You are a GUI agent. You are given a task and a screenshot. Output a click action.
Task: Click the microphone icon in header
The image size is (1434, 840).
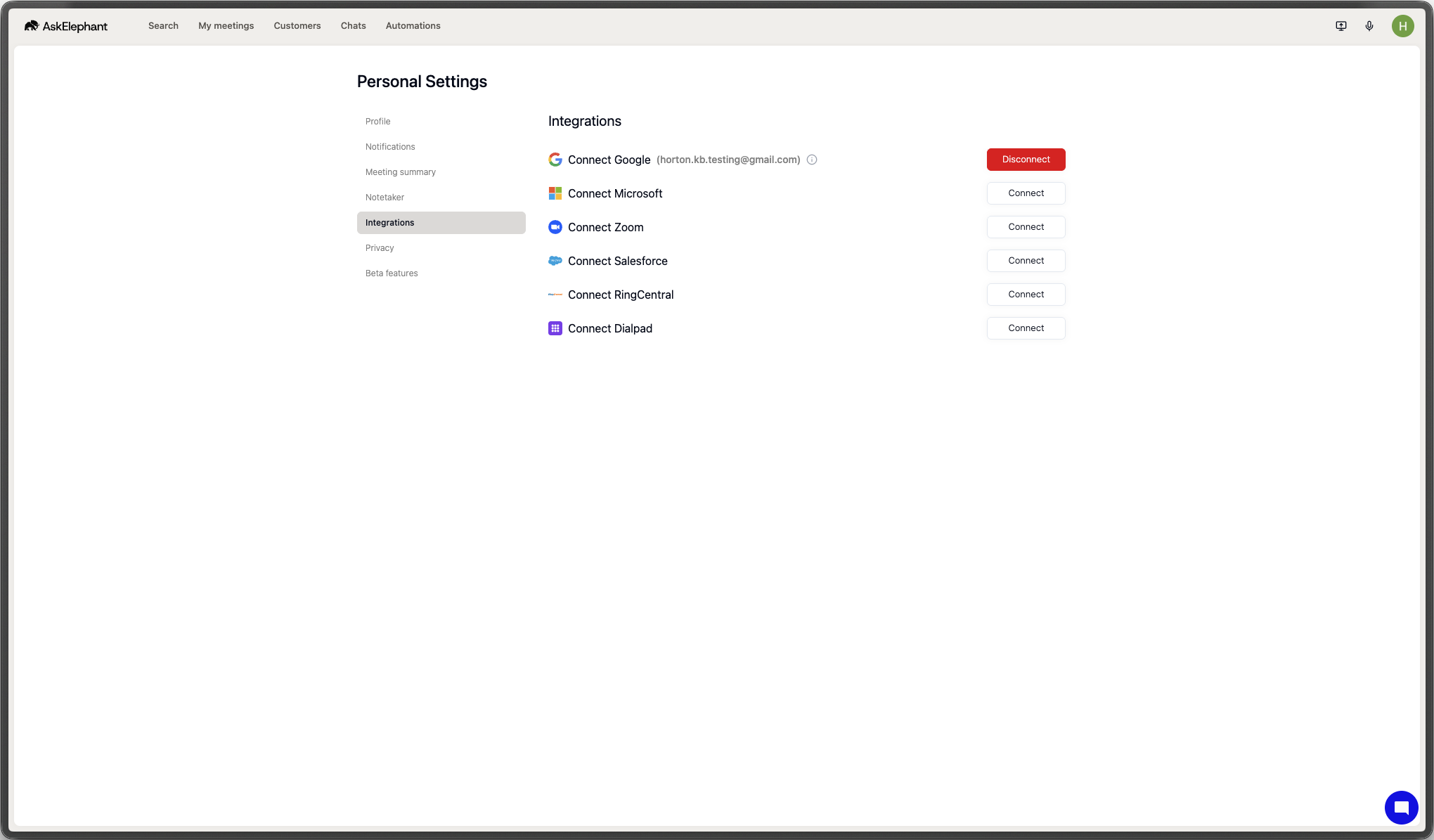1369,26
